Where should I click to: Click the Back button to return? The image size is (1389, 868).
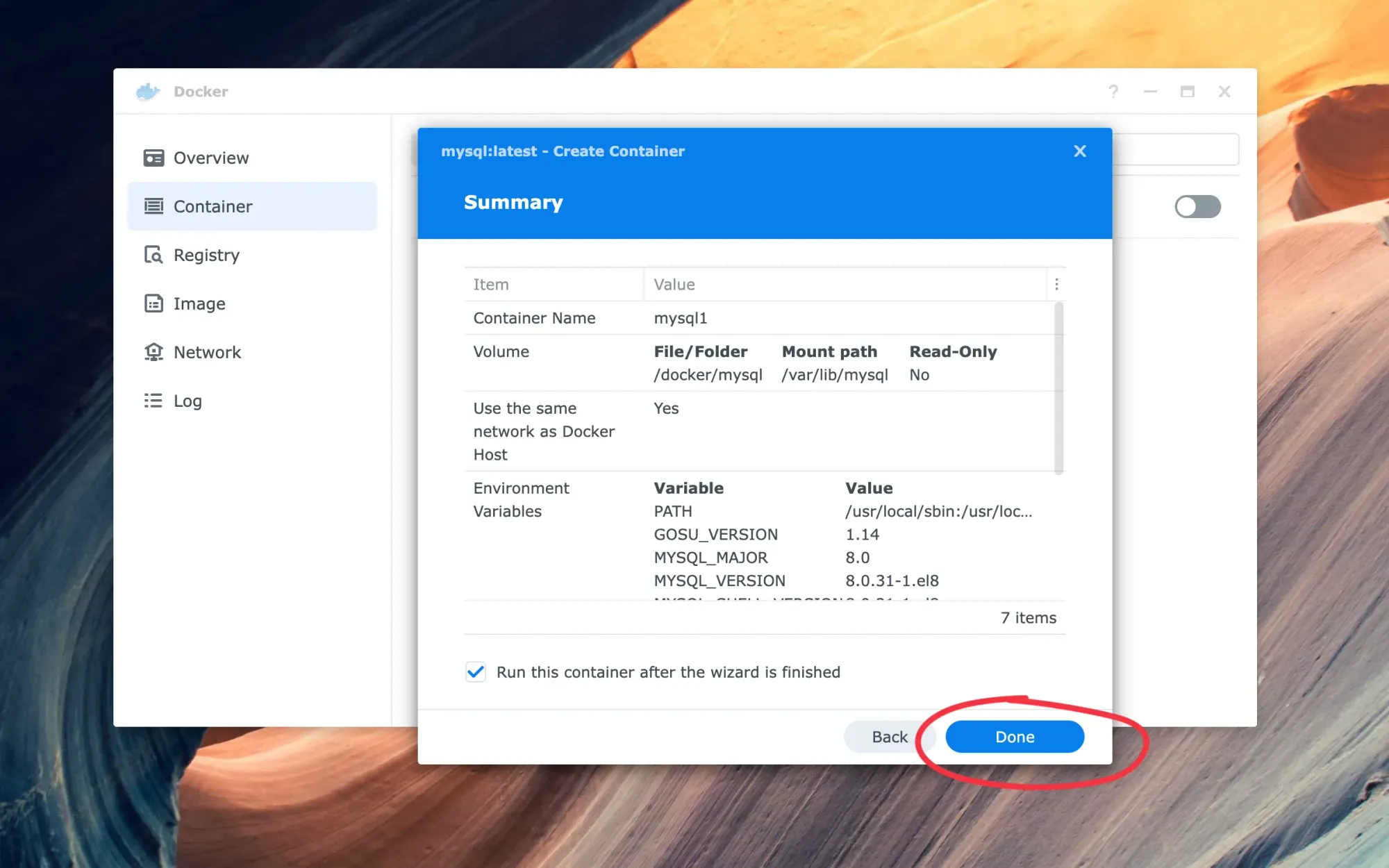click(x=889, y=737)
